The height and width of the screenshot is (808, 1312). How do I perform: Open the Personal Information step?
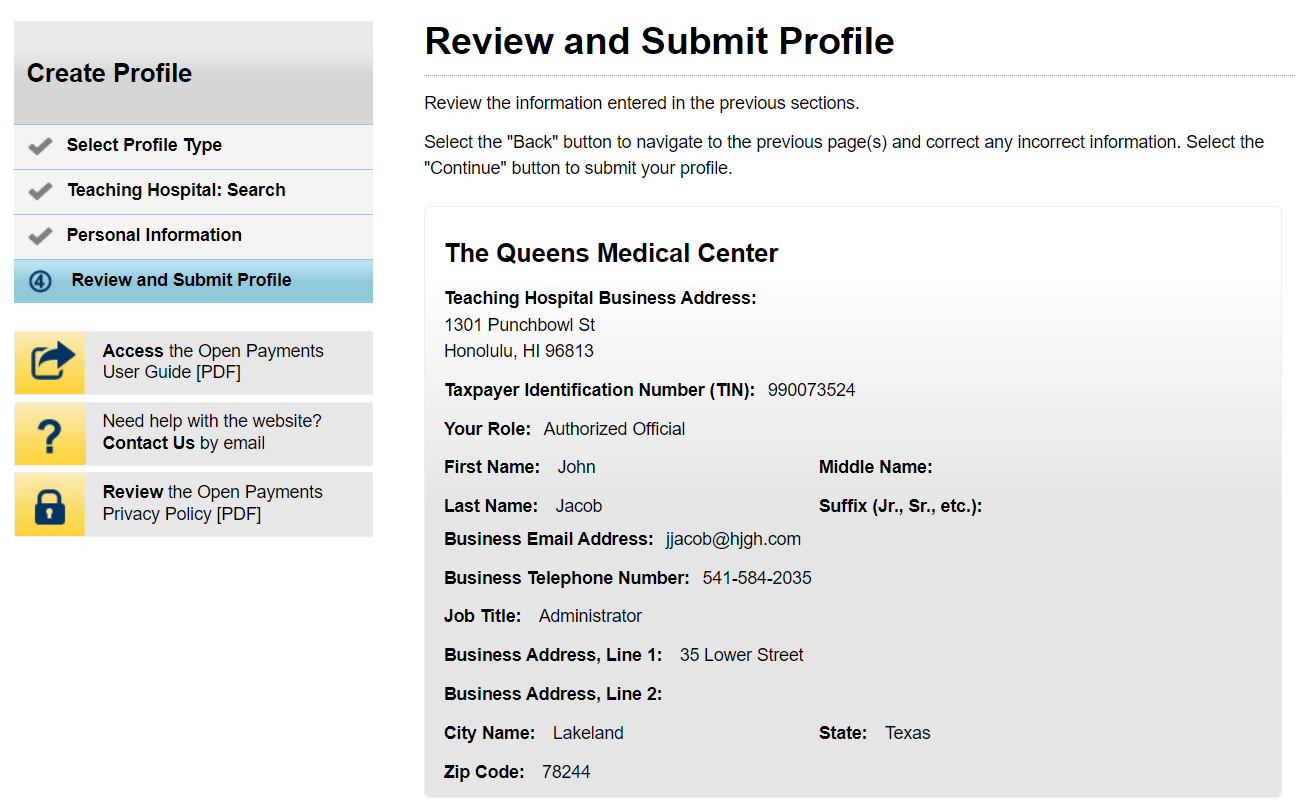154,235
